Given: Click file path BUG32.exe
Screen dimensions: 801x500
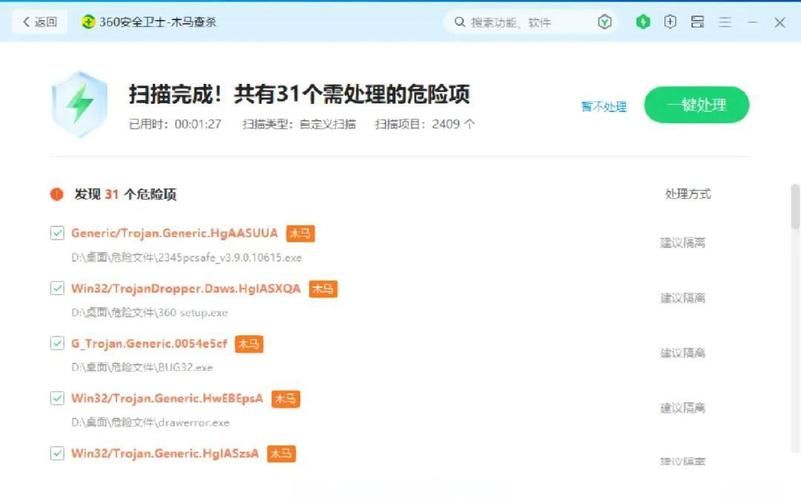Looking at the screenshot, I should pos(142,367).
